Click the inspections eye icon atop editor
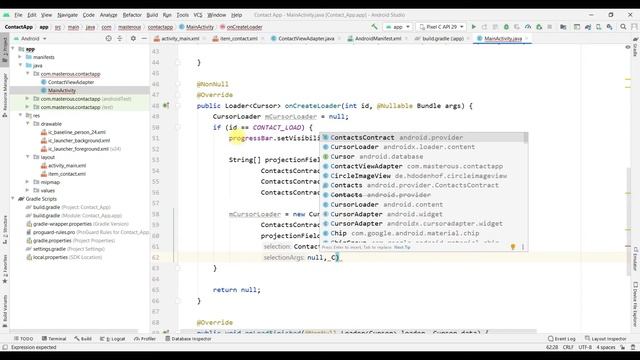Viewport: 640px width, 360px height. pos(628,47)
